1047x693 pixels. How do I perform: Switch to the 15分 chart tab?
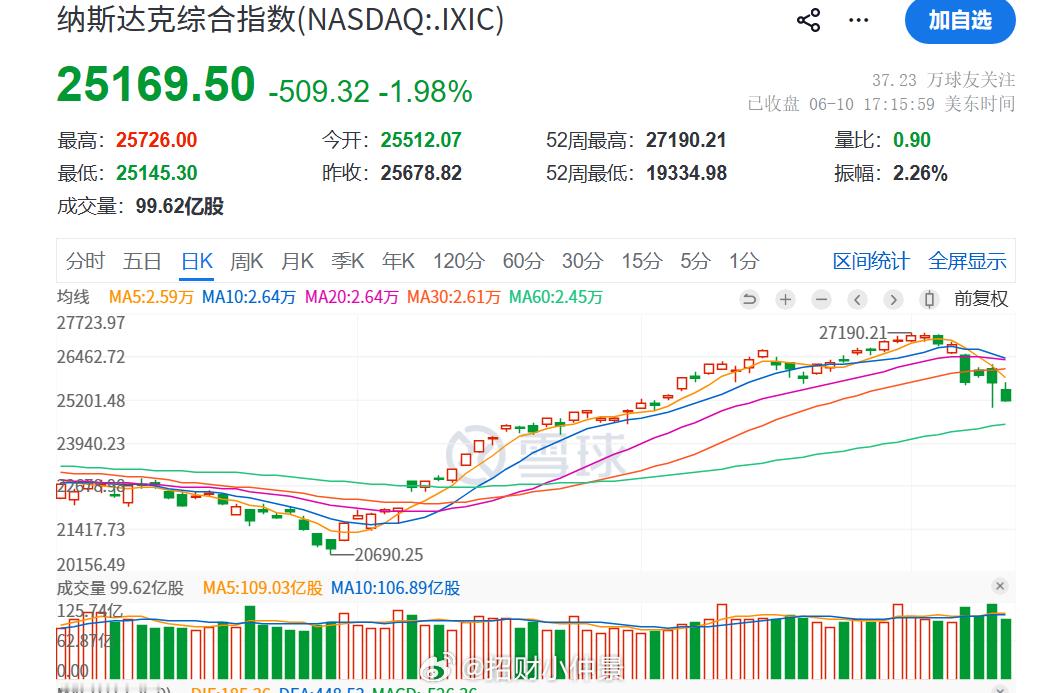[642, 260]
